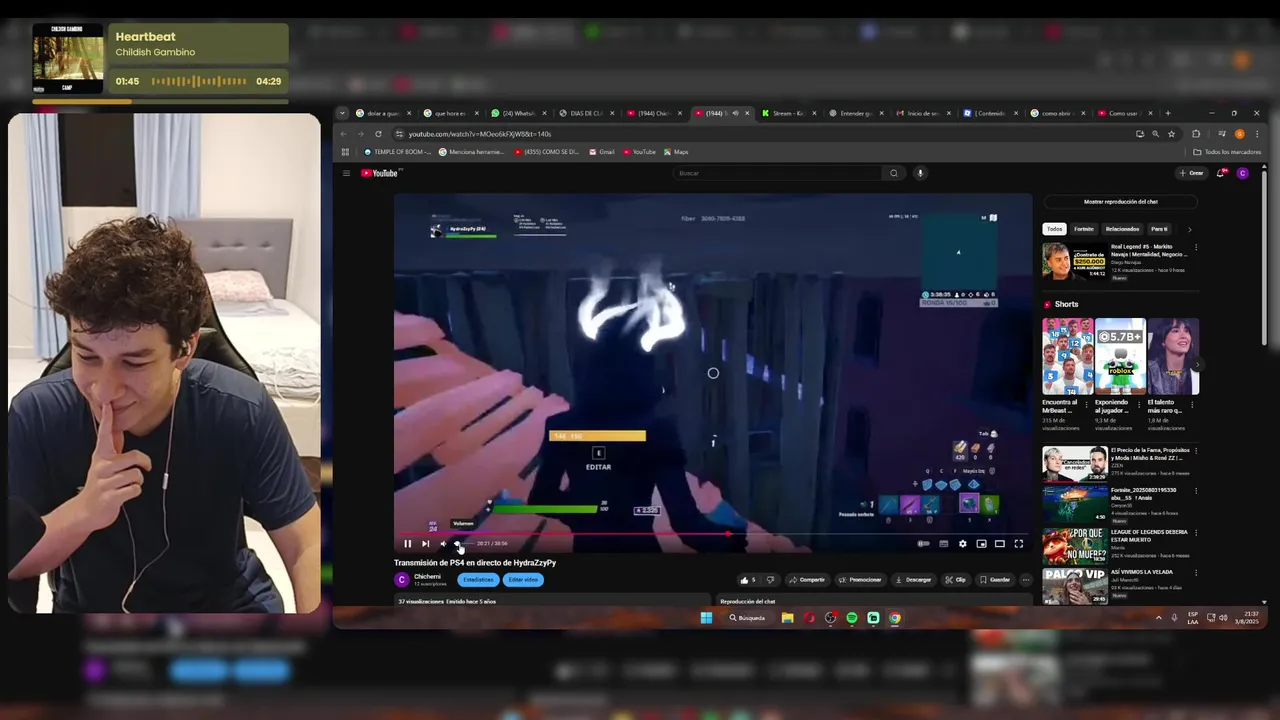This screenshot has width=1280, height=720.
Task: Open the player settings gear
Action: click(x=963, y=544)
